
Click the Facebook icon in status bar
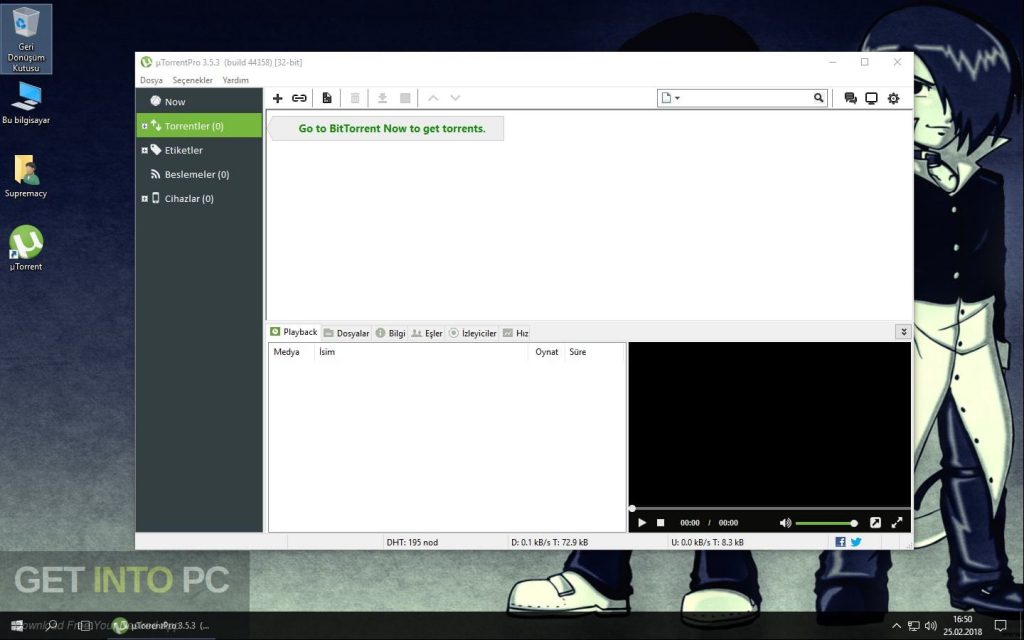point(840,542)
